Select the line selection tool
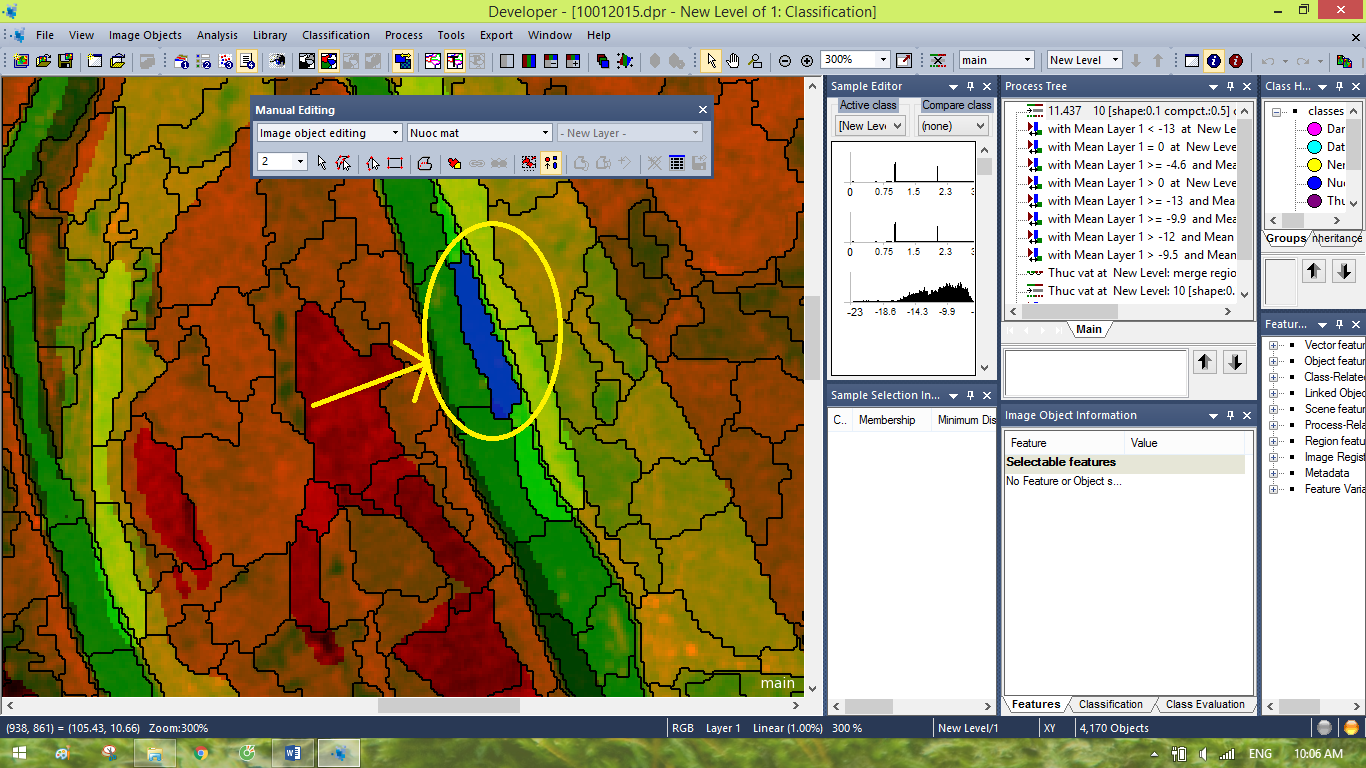The image size is (1366, 768). point(373,162)
